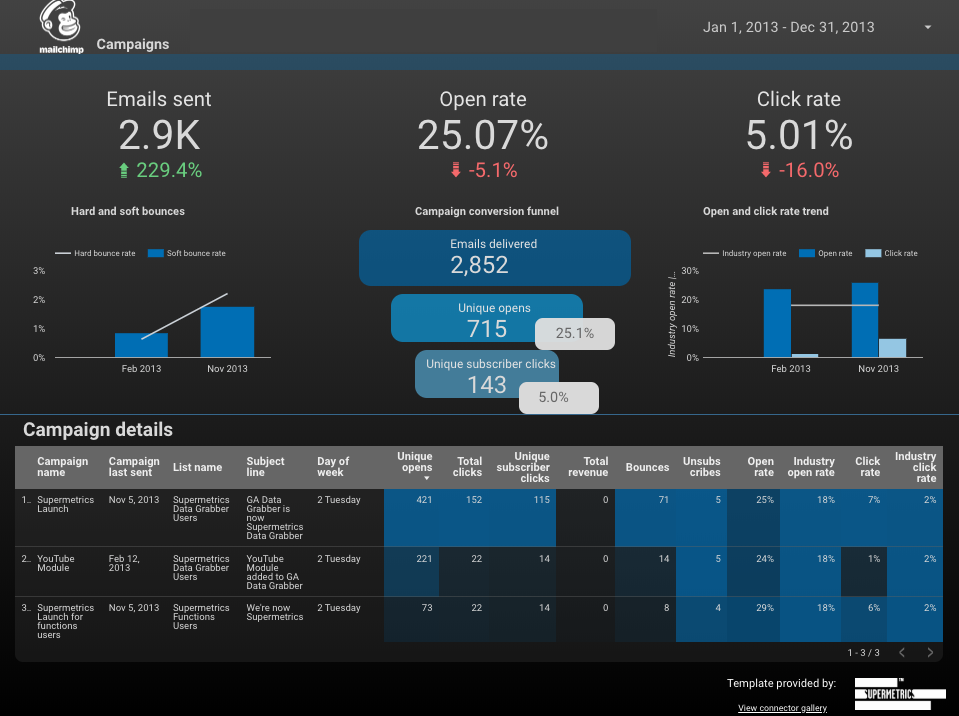Click the 1 - 3 / 3 page indicator

click(x=863, y=652)
